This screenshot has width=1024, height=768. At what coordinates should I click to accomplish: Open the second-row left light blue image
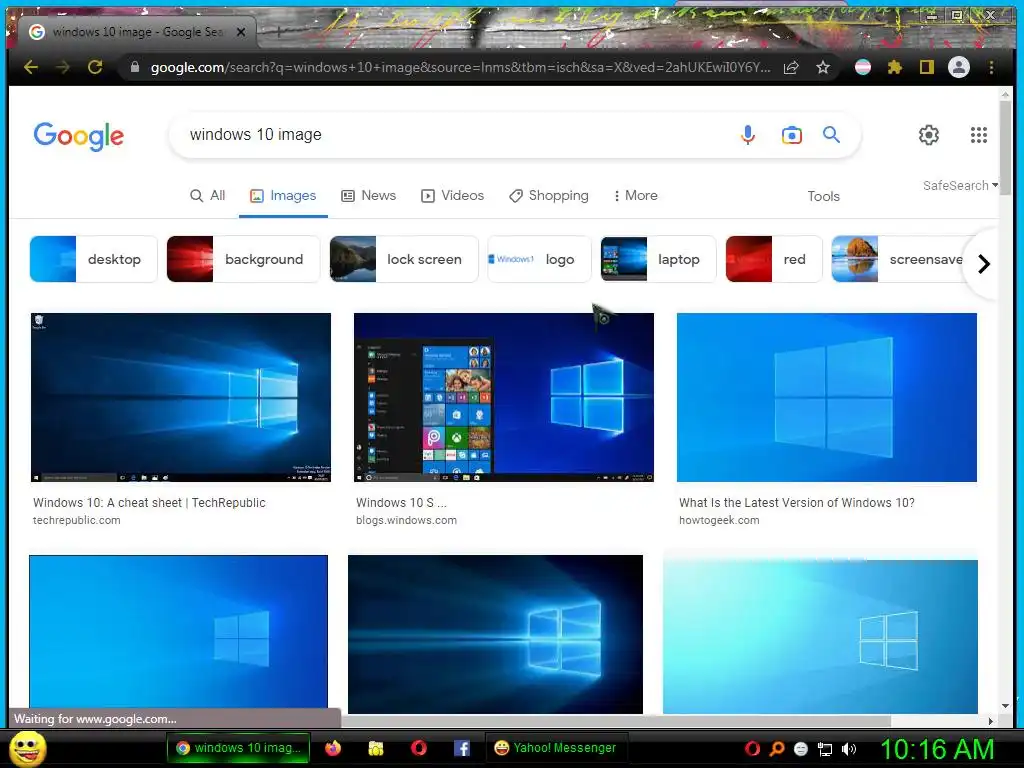[178, 632]
